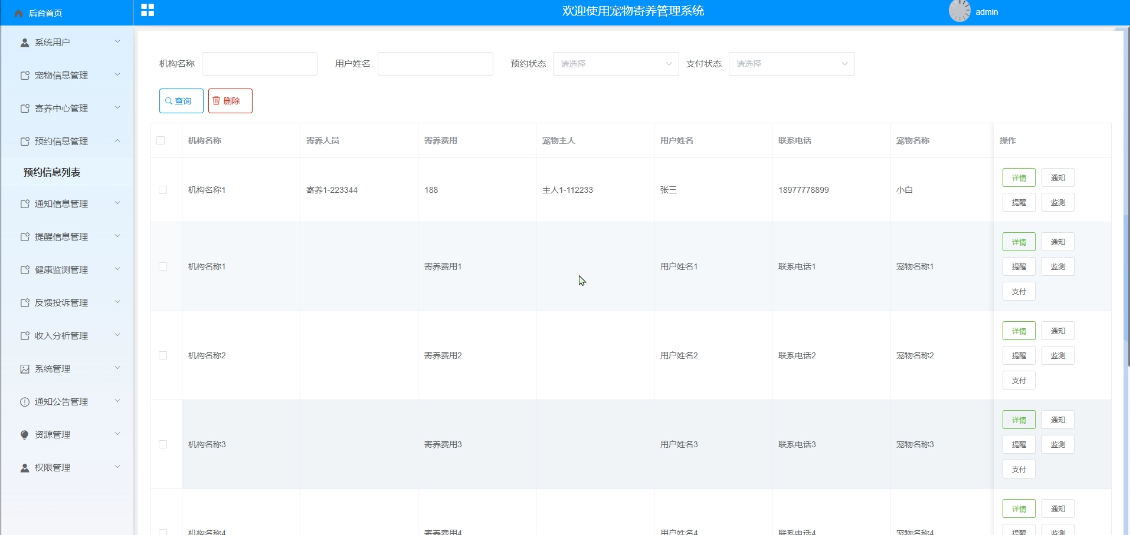Image resolution: width=1130 pixels, height=535 pixels.
Task: Click the fee value 188
Action: tap(431, 190)
